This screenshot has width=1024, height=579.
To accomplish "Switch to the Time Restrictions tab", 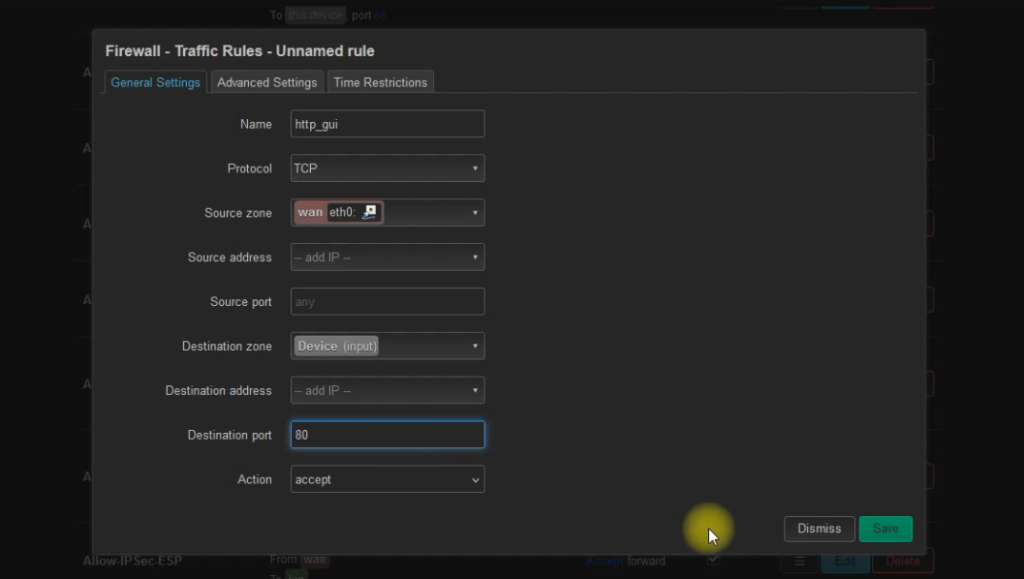I will click(x=380, y=83).
